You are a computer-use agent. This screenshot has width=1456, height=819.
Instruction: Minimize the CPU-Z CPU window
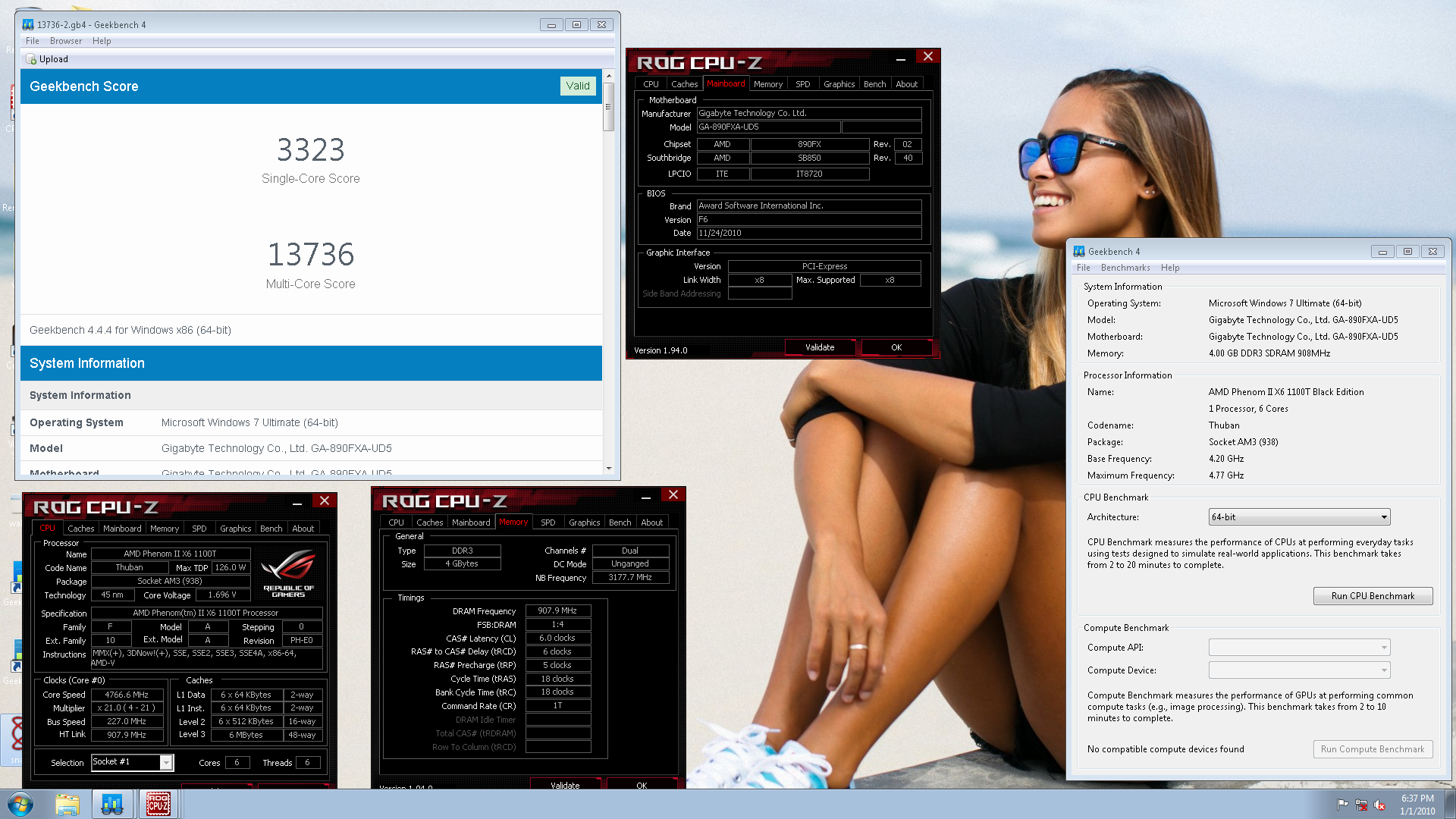tap(297, 503)
